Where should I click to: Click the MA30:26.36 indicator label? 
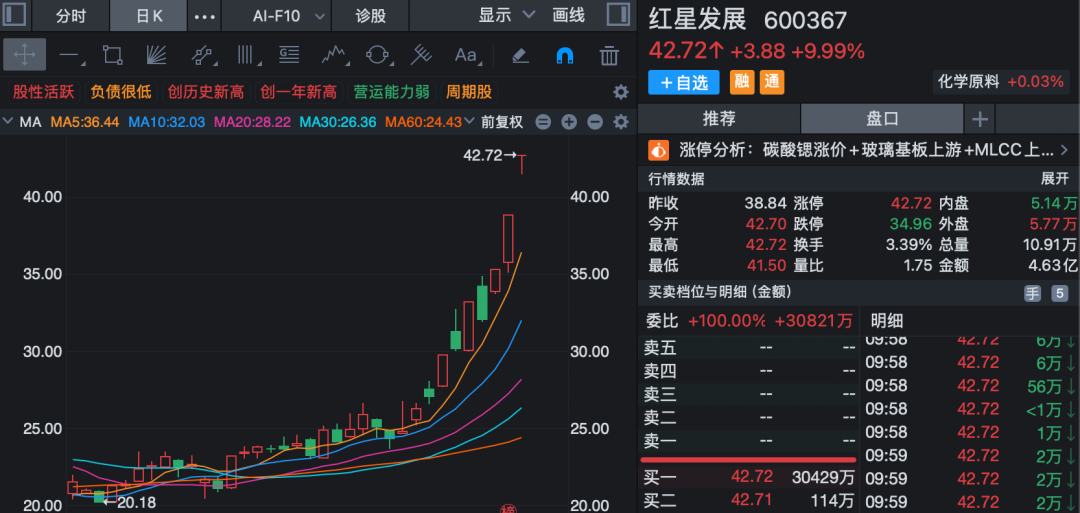pyautogui.click(x=338, y=122)
